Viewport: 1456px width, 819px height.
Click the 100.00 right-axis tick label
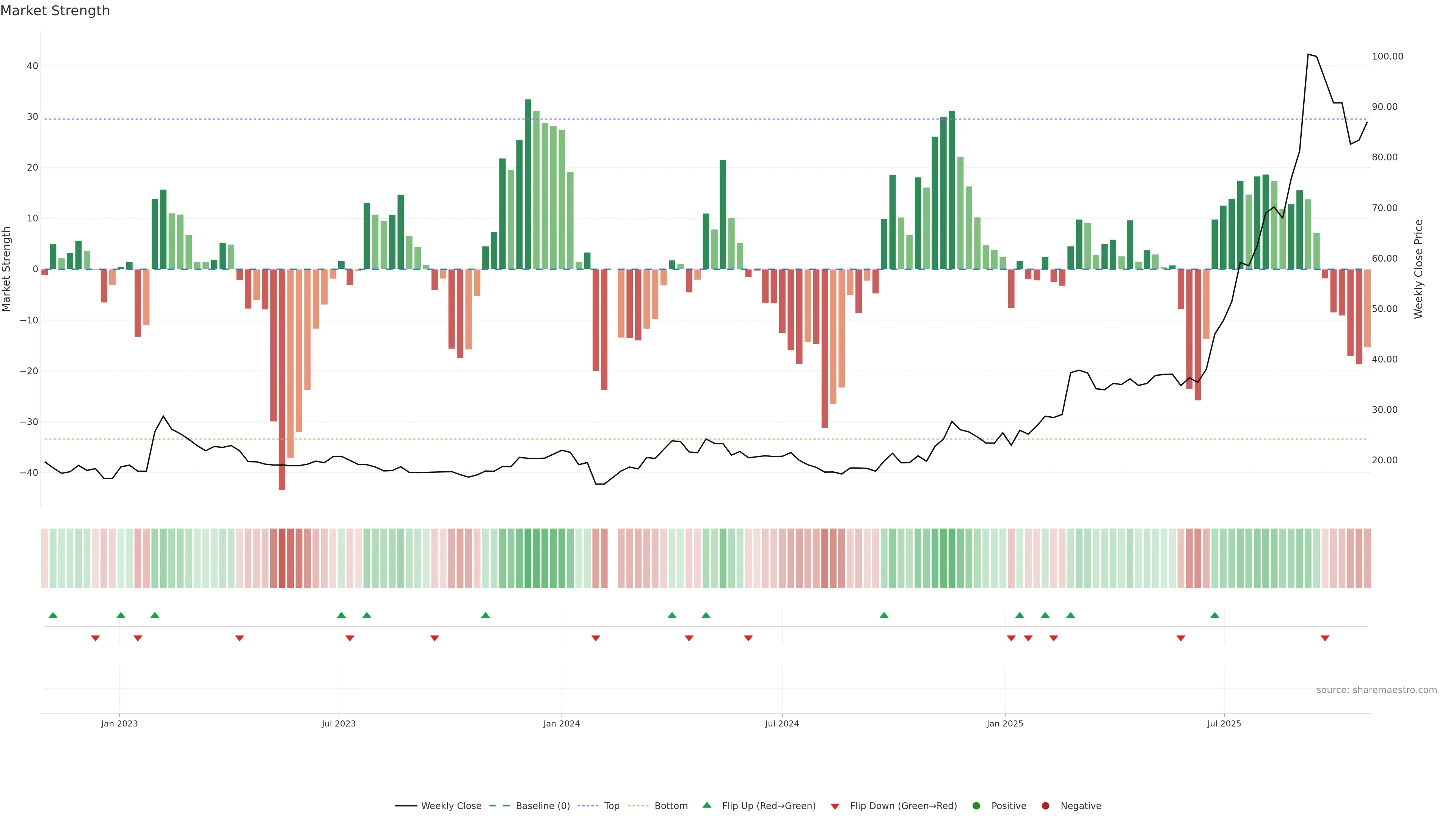[1387, 56]
